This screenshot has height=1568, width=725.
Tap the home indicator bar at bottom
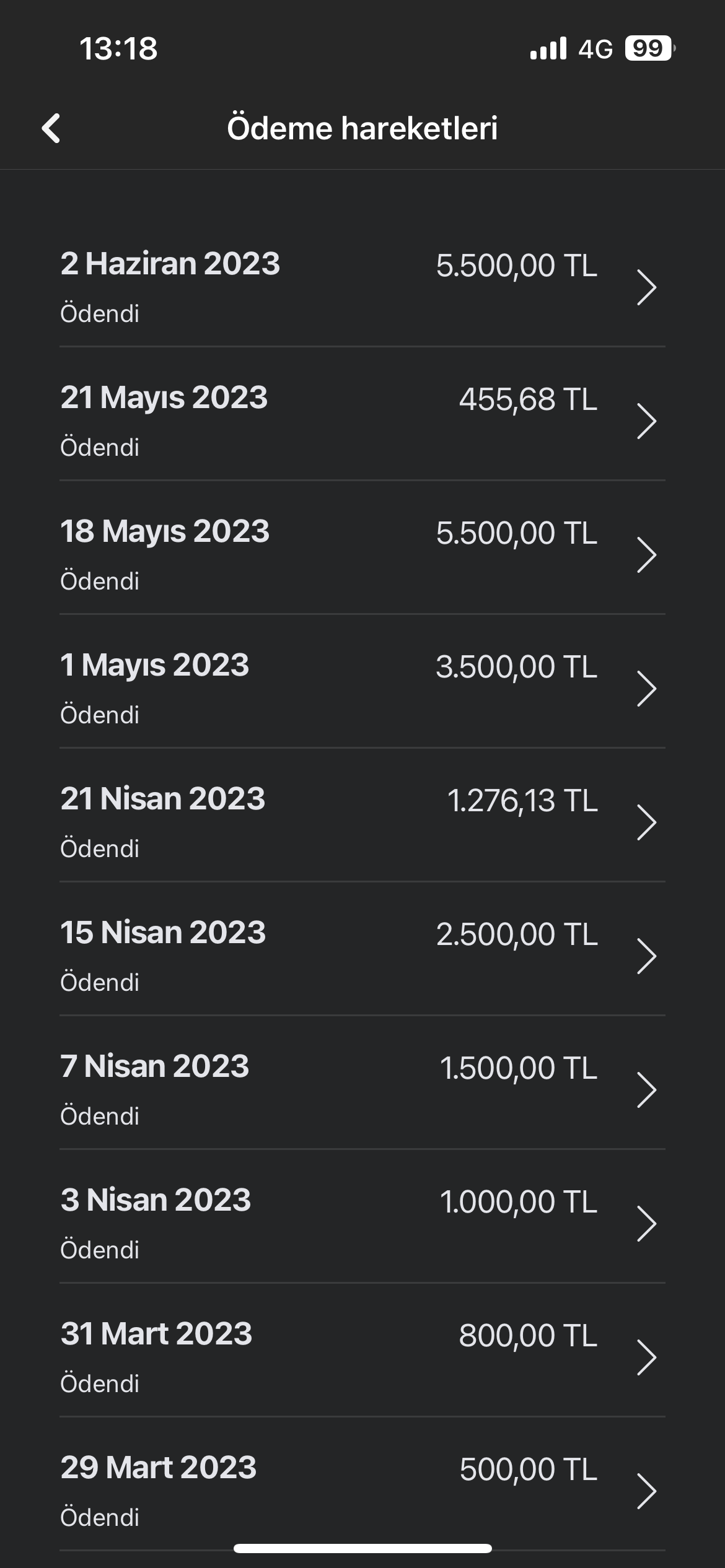point(362,1549)
